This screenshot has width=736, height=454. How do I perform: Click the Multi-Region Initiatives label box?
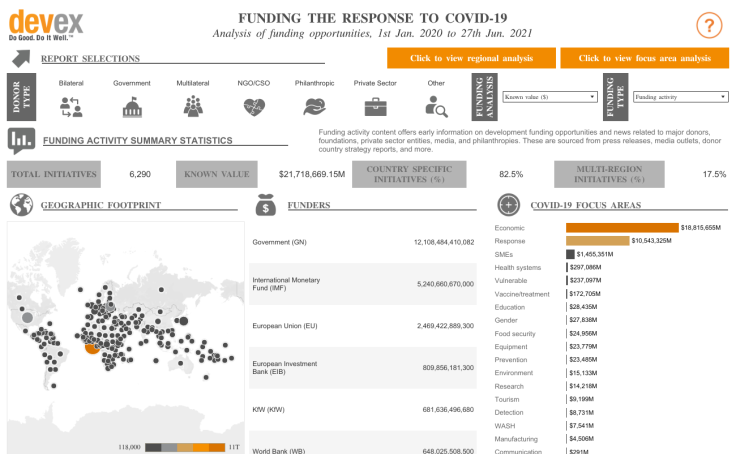pyautogui.click(x=609, y=174)
